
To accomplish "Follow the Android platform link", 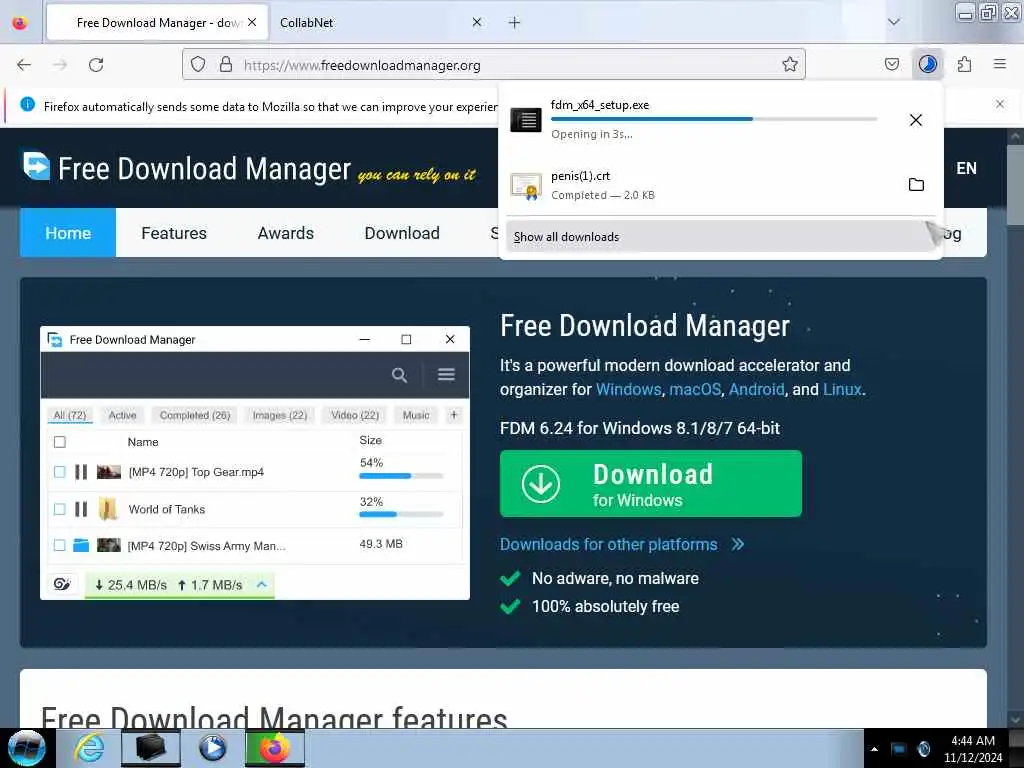I will pyautogui.click(x=756, y=389).
